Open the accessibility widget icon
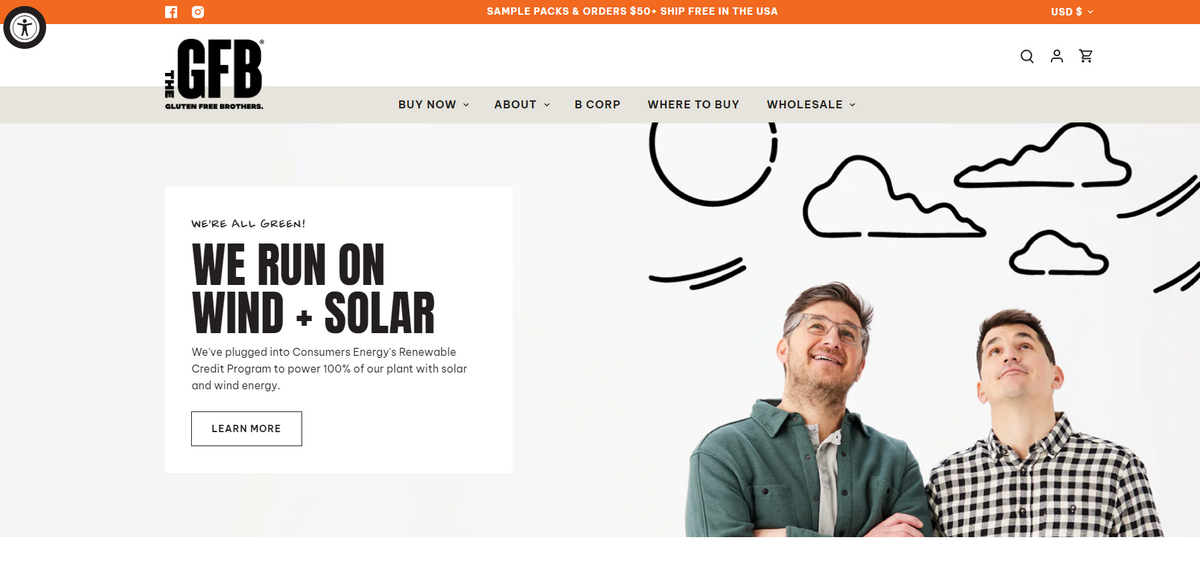 tap(25, 27)
